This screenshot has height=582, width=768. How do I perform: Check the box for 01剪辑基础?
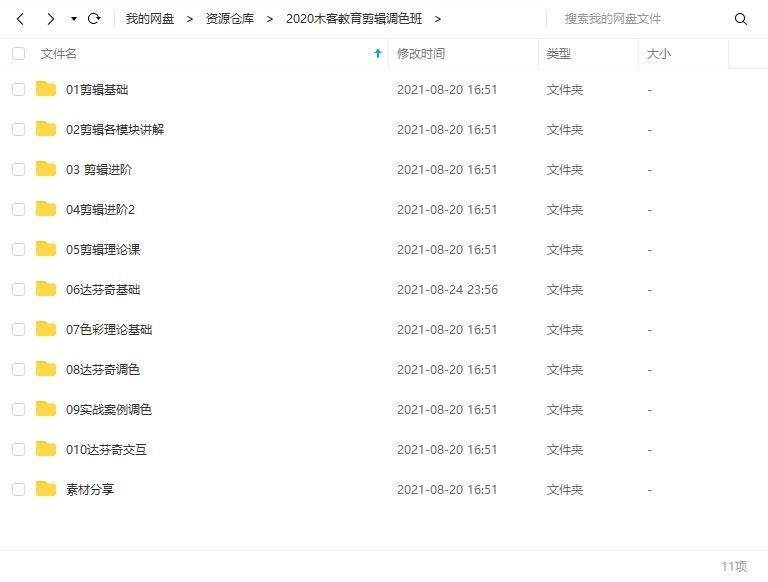tap(19, 89)
